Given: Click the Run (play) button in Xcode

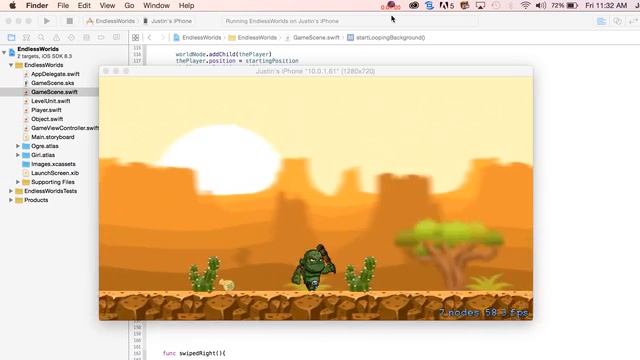Looking at the screenshot, I should coord(47,21).
